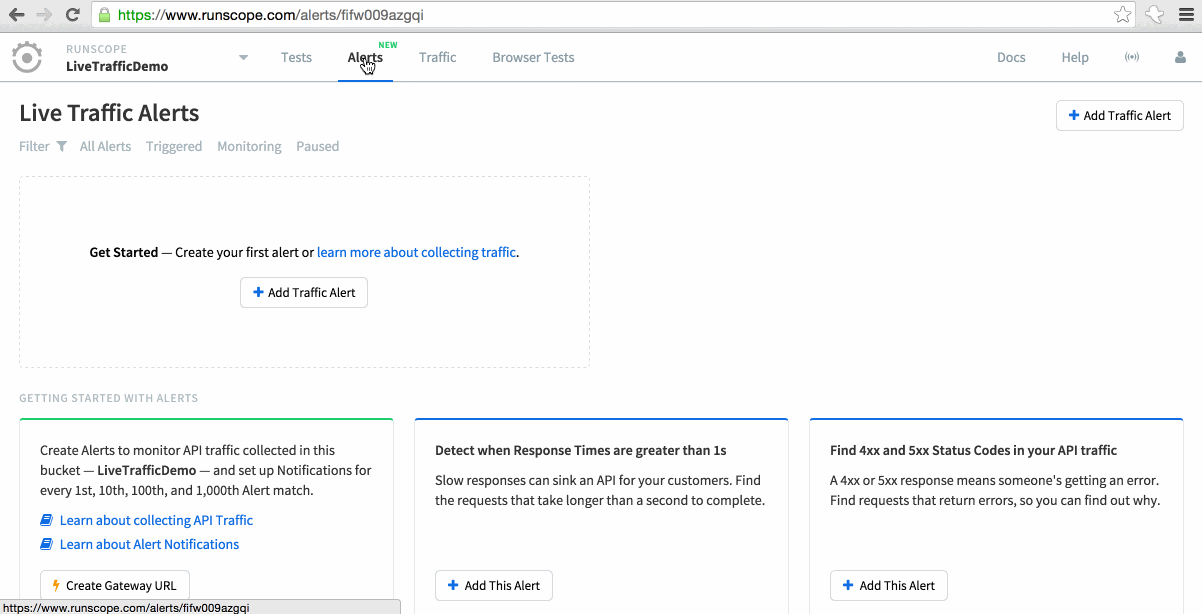Open the account user icon in header
This screenshot has width=1202, height=614.
pos(1180,57)
